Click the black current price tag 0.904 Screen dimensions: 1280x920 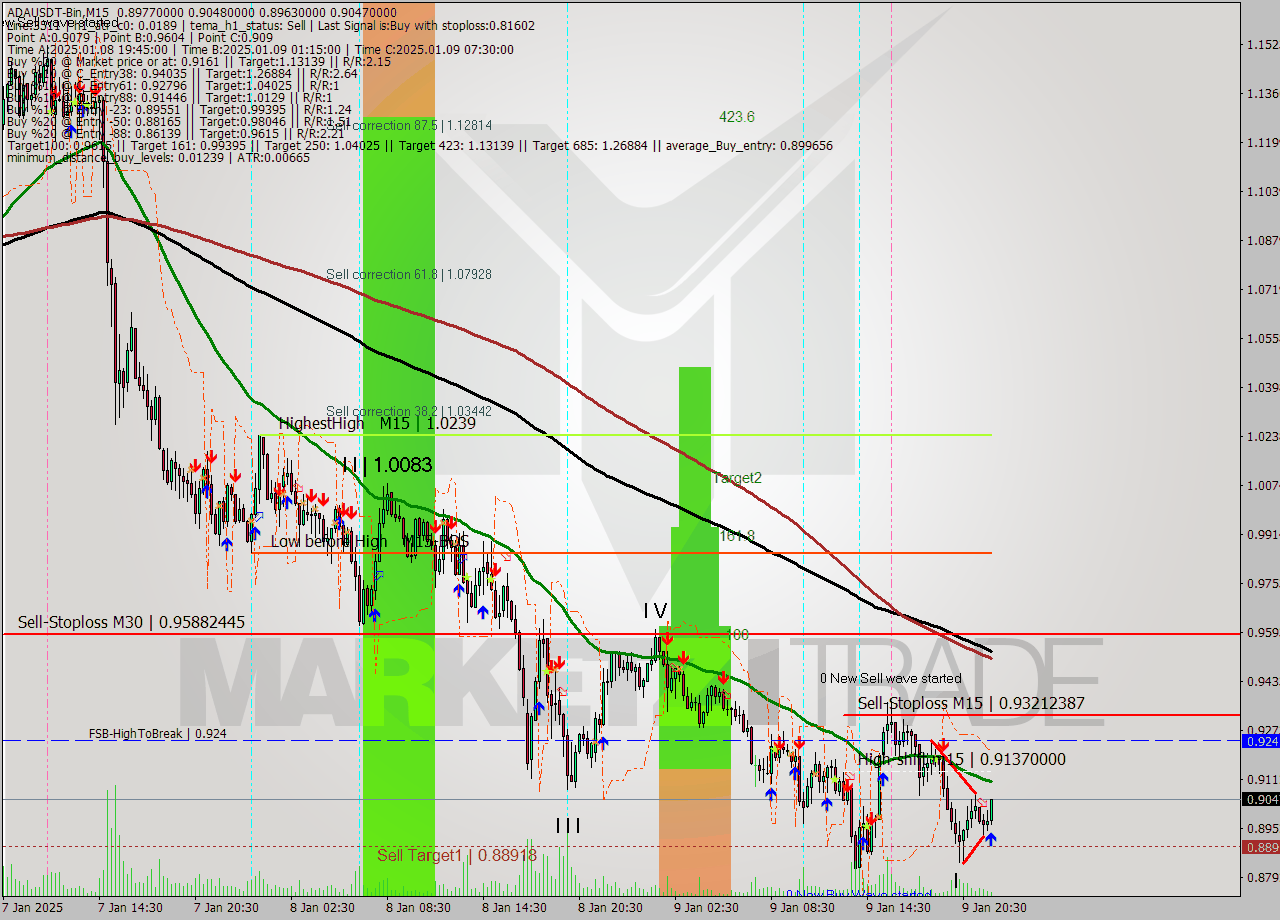1260,799
